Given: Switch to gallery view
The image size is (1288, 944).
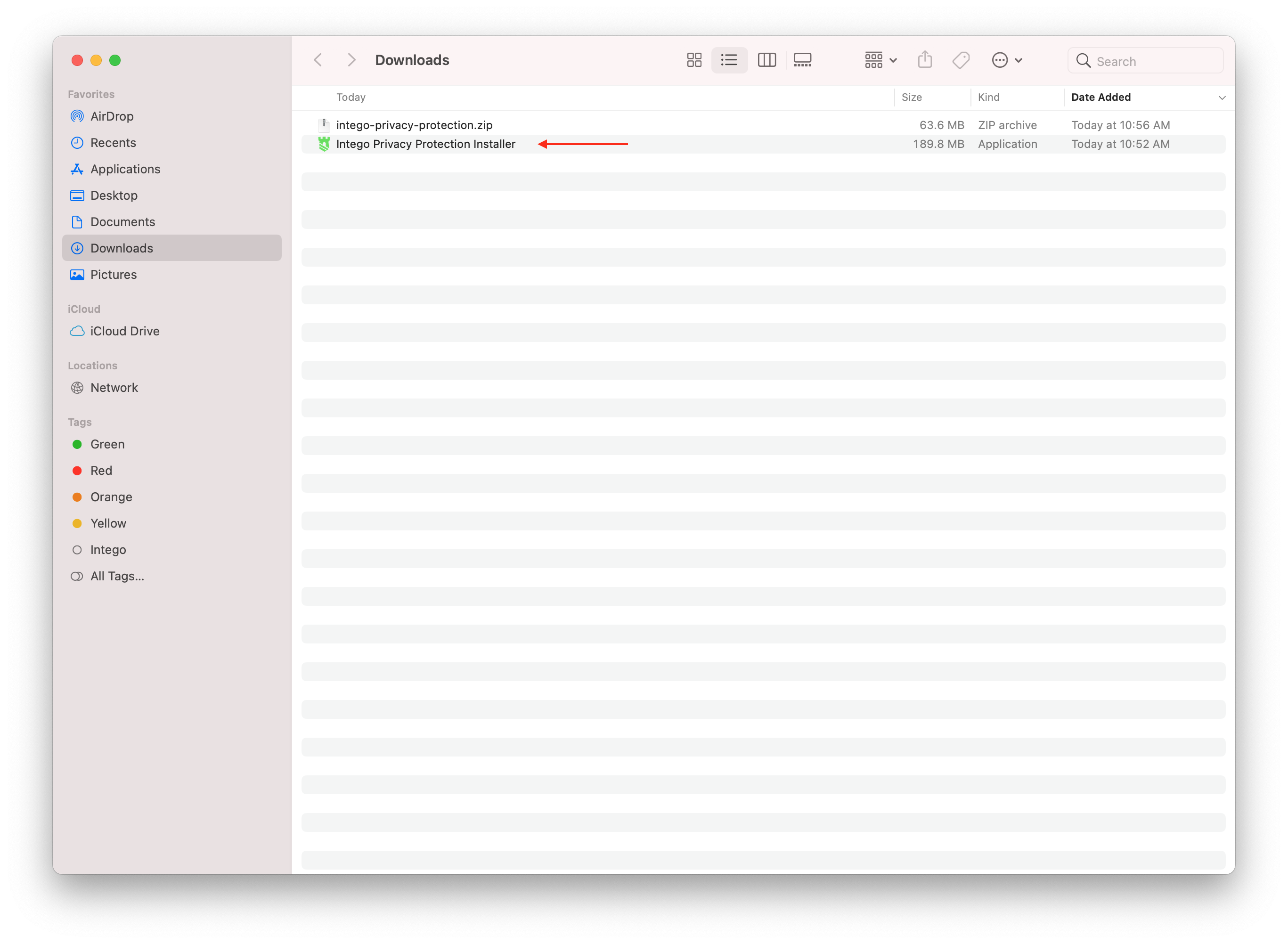Looking at the screenshot, I should click(802, 60).
